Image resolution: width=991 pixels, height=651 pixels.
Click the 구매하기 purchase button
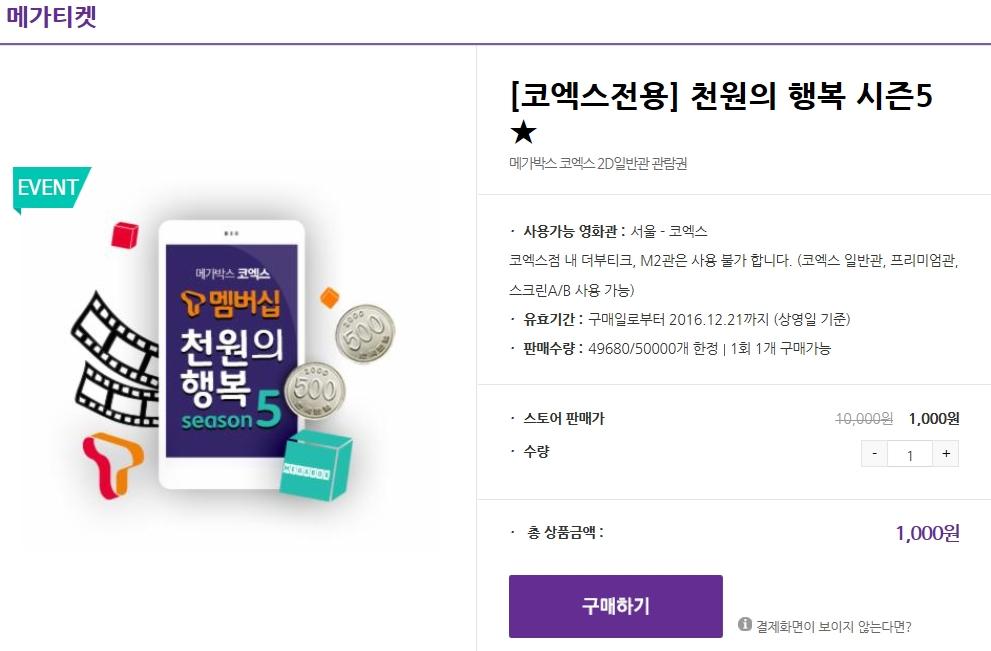[x=616, y=606]
